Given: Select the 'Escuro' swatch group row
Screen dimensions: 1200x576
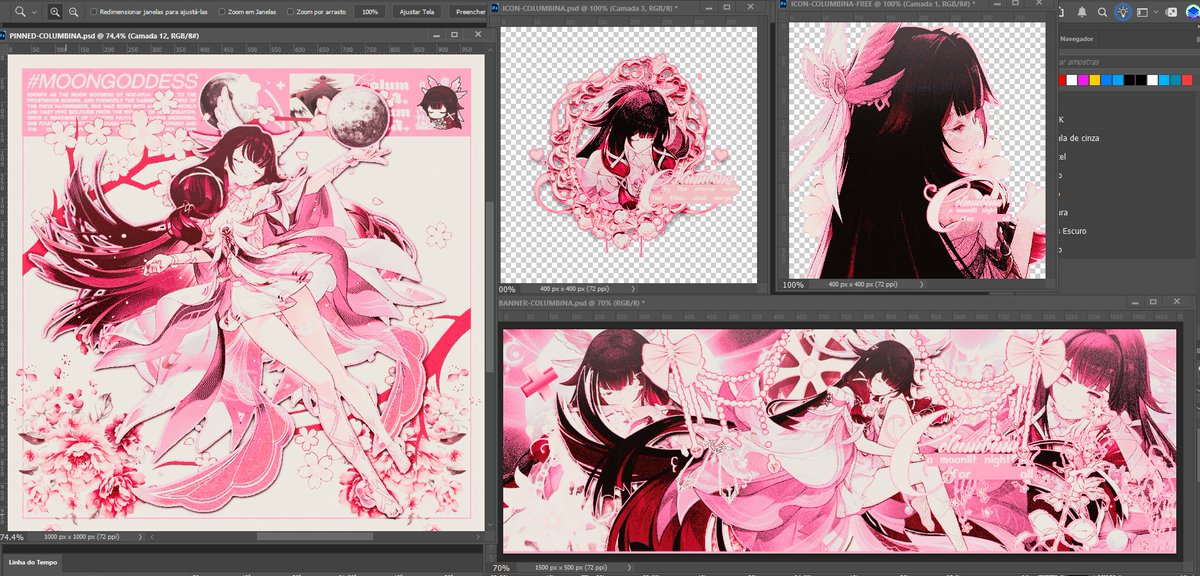Looking at the screenshot, I should [1125, 231].
